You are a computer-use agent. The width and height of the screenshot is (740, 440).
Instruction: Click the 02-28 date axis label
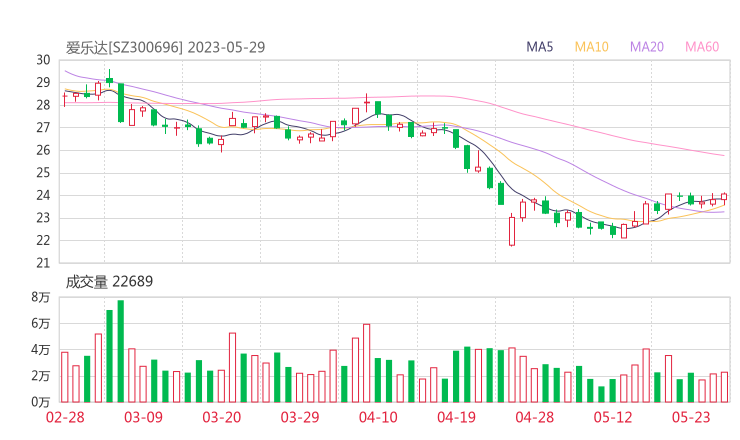pyautogui.click(x=65, y=417)
